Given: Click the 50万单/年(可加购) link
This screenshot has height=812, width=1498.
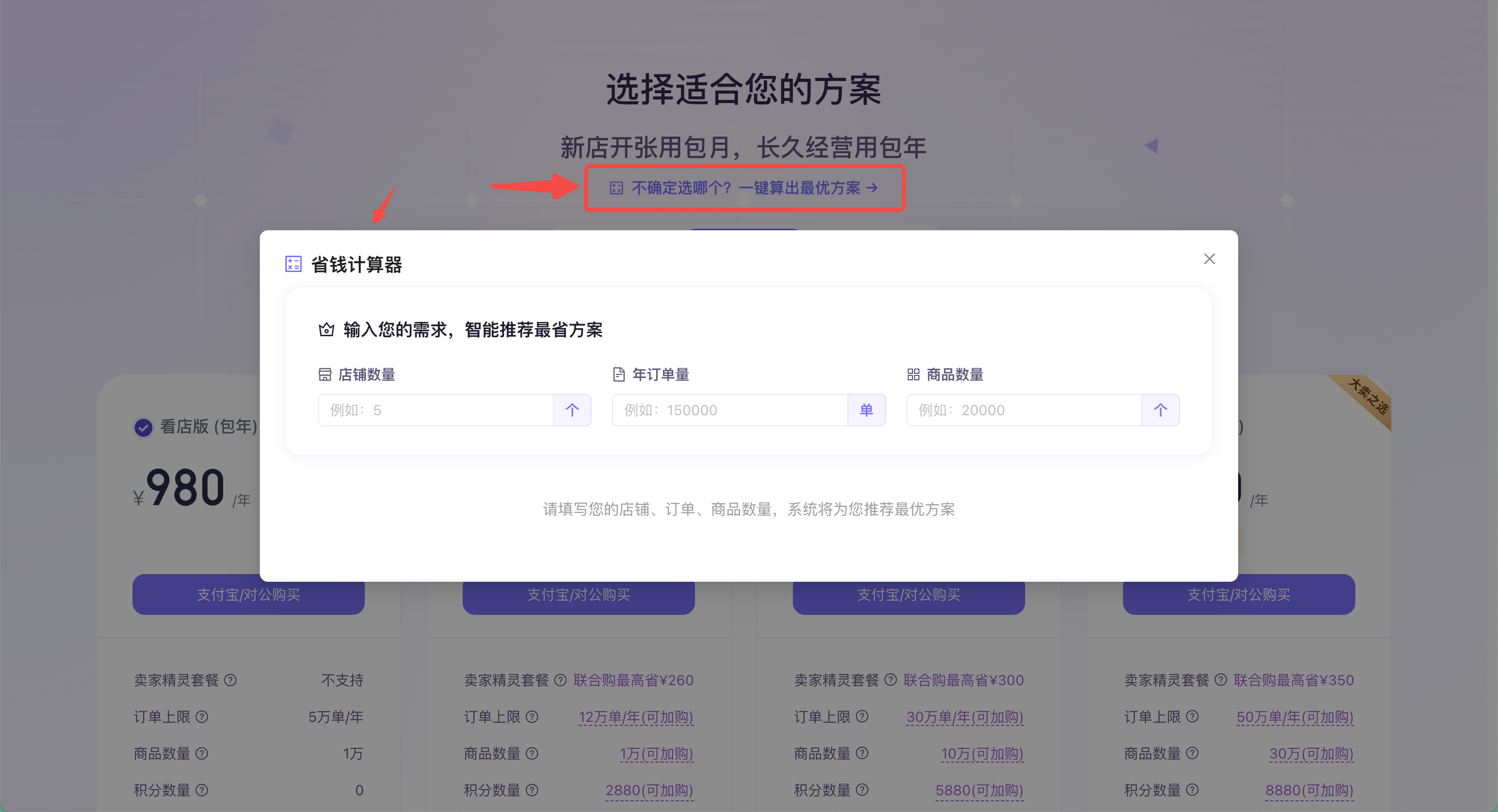Looking at the screenshot, I should pos(1295,717).
